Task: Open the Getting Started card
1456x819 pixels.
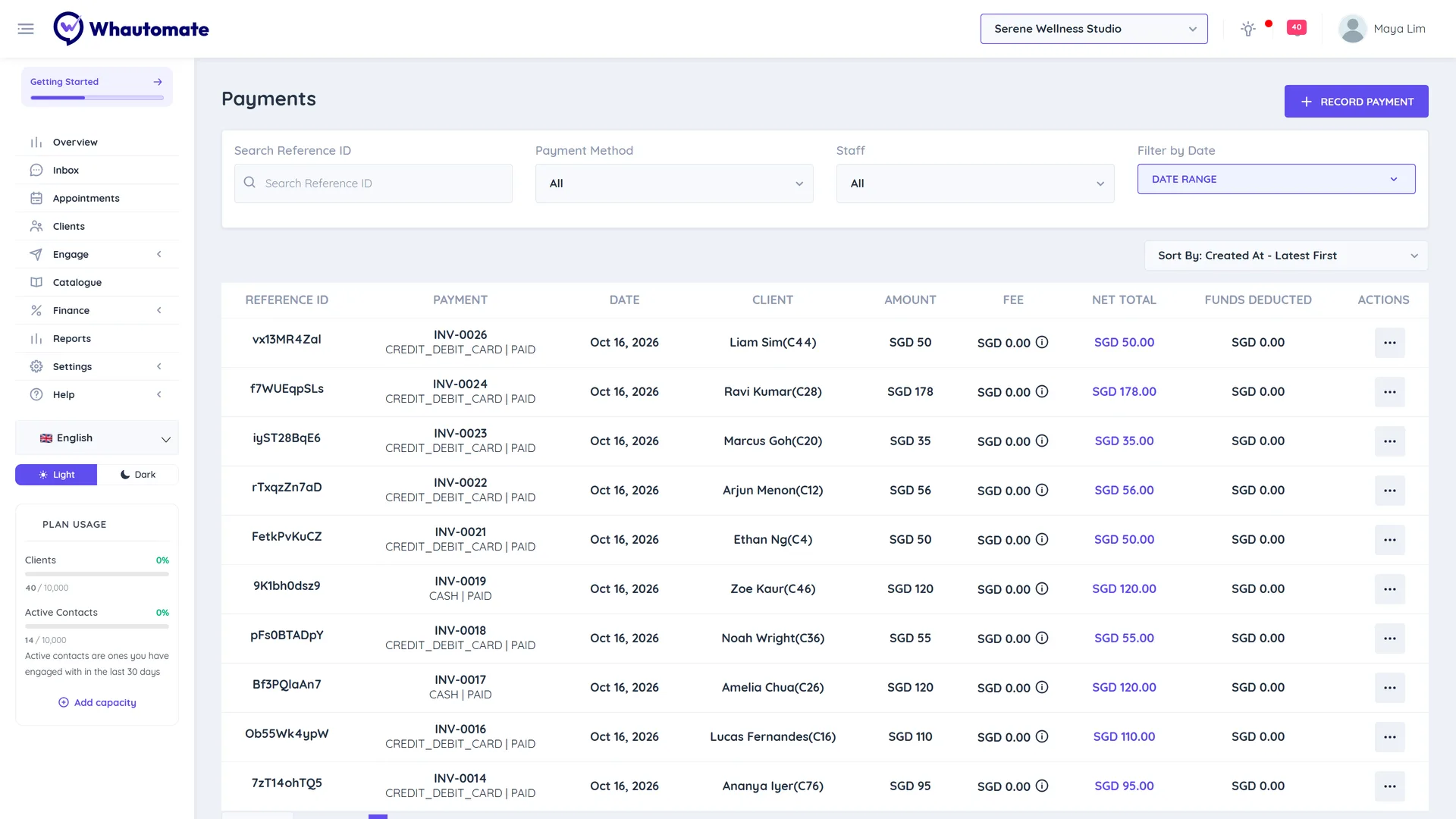Action: tap(97, 86)
